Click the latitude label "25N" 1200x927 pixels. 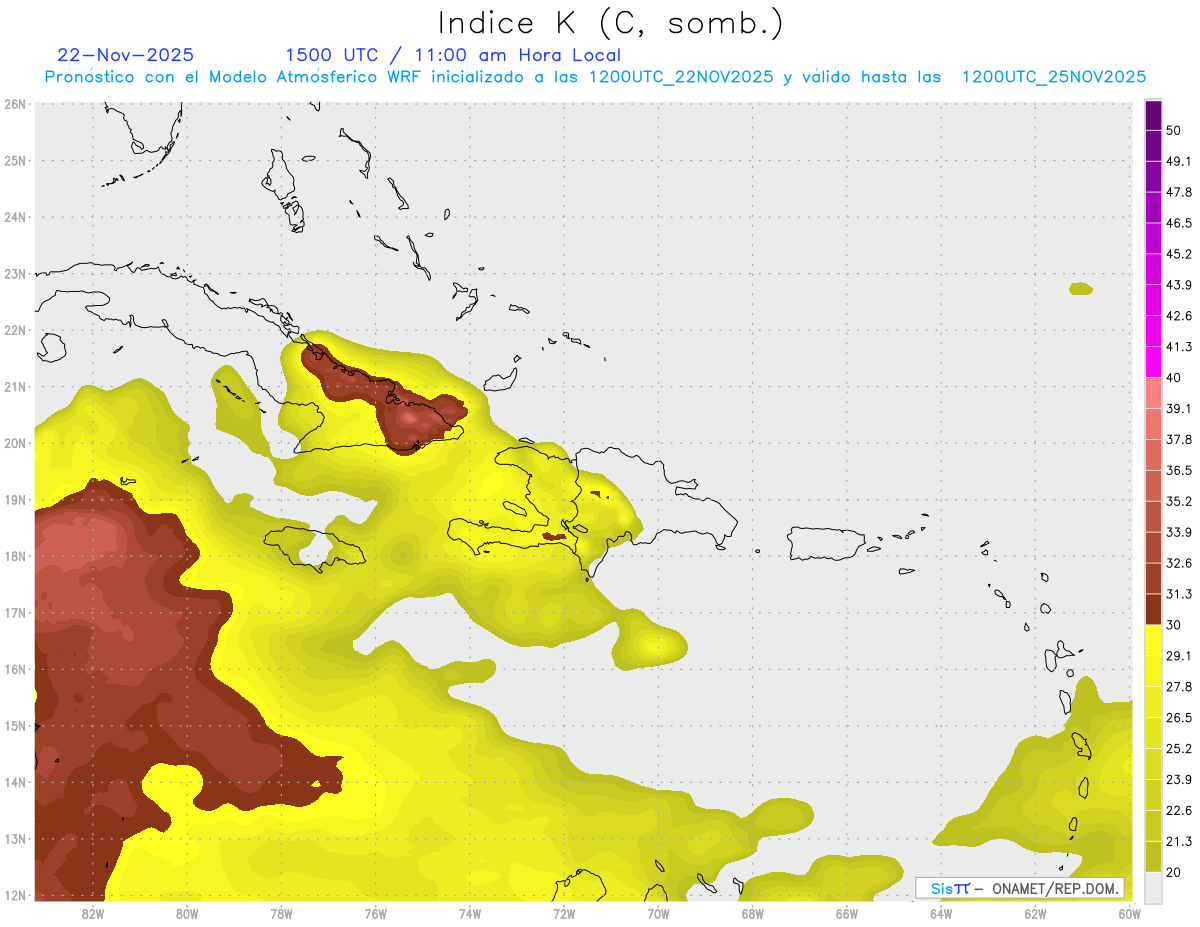(15, 160)
